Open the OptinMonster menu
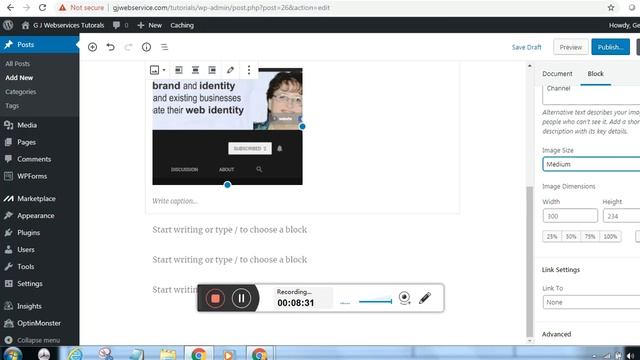640x360 pixels. 40,323
